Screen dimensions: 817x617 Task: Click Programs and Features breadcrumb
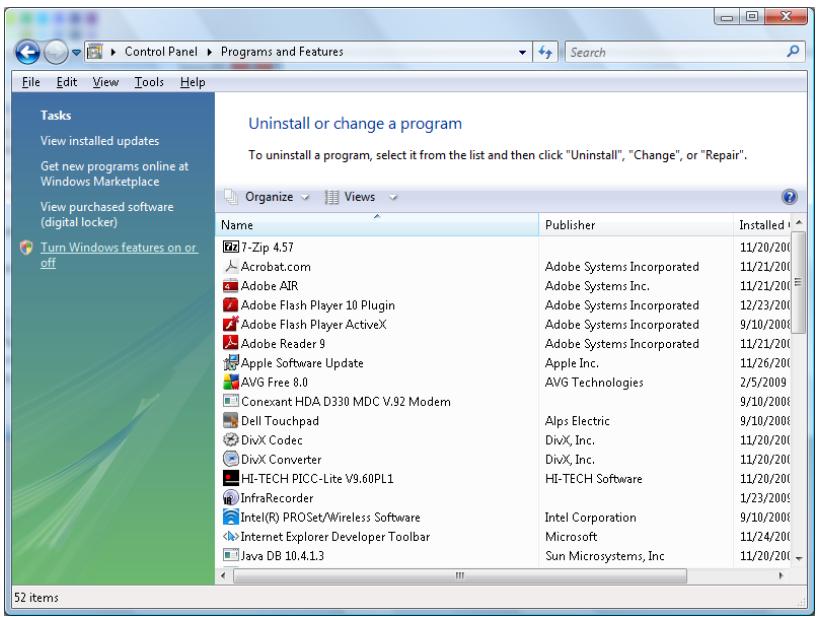282,52
